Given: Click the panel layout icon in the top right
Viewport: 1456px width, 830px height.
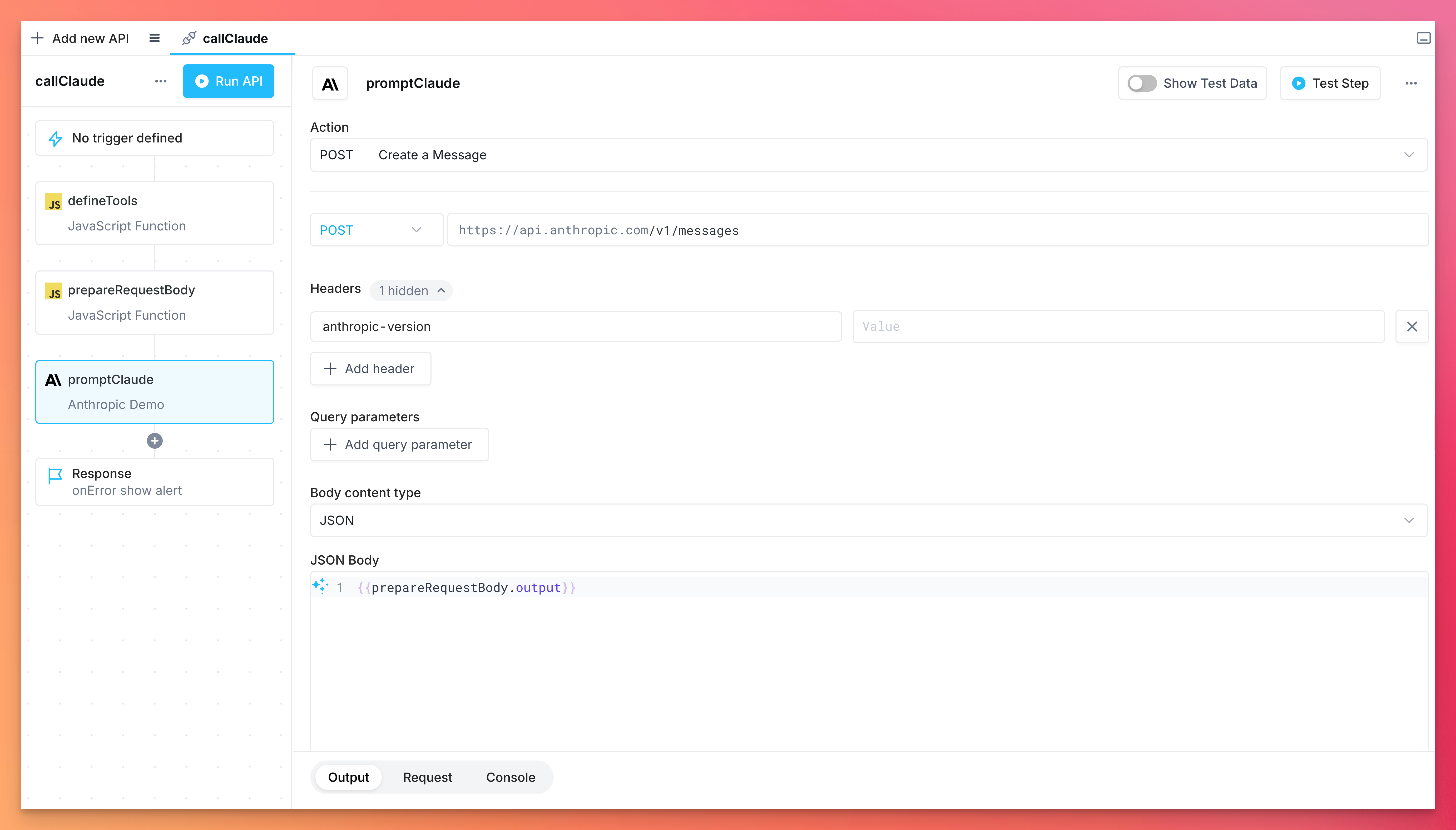Looking at the screenshot, I should (1424, 38).
